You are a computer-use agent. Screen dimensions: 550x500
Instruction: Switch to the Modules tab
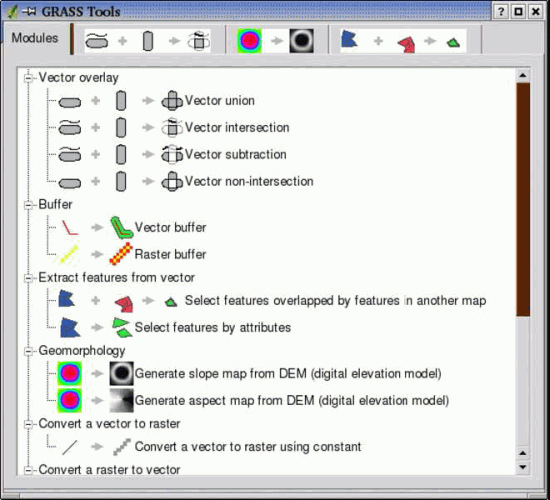pyautogui.click(x=35, y=38)
